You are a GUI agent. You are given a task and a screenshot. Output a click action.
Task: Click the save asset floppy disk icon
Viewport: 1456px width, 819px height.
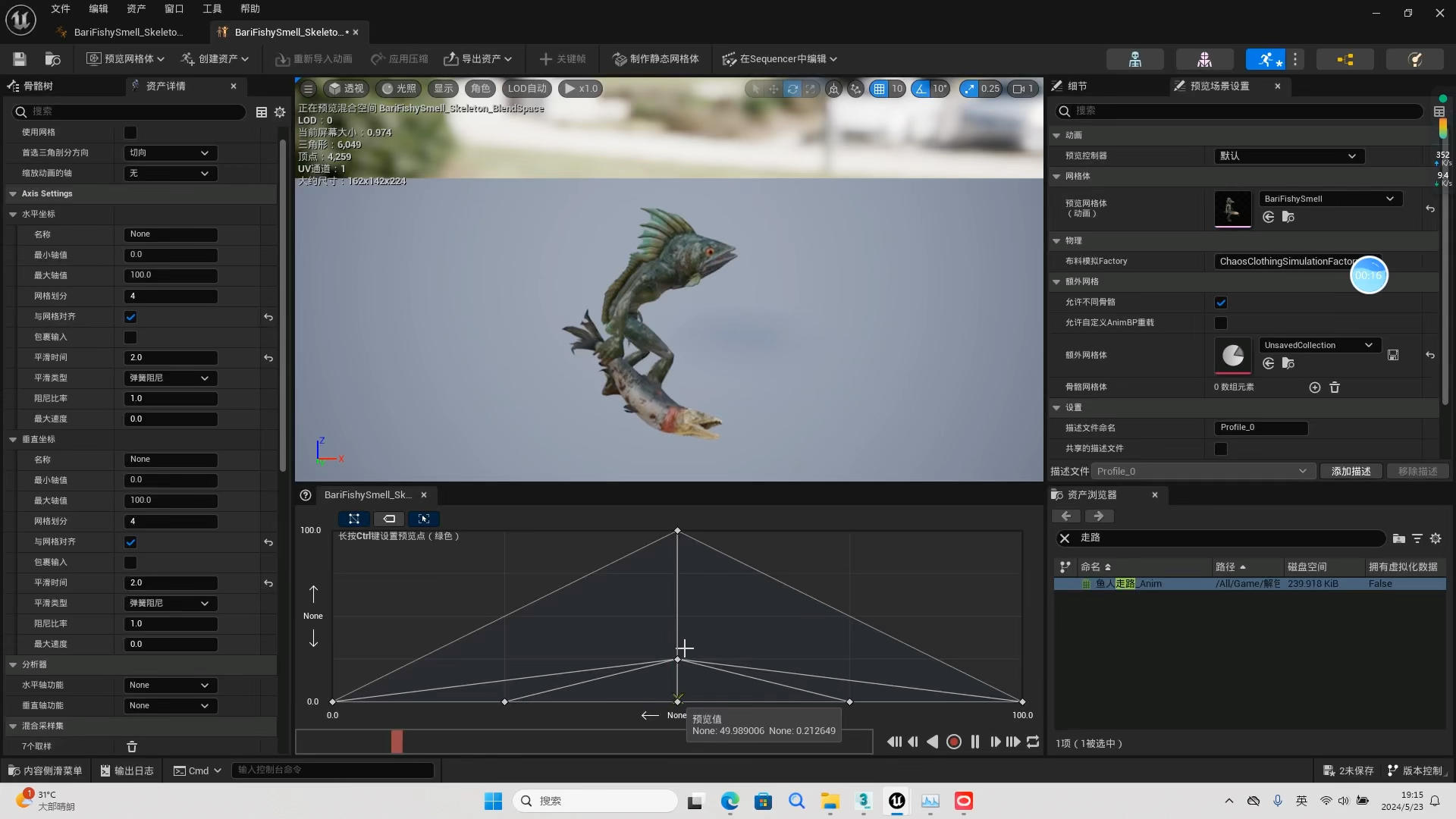pyautogui.click(x=20, y=59)
